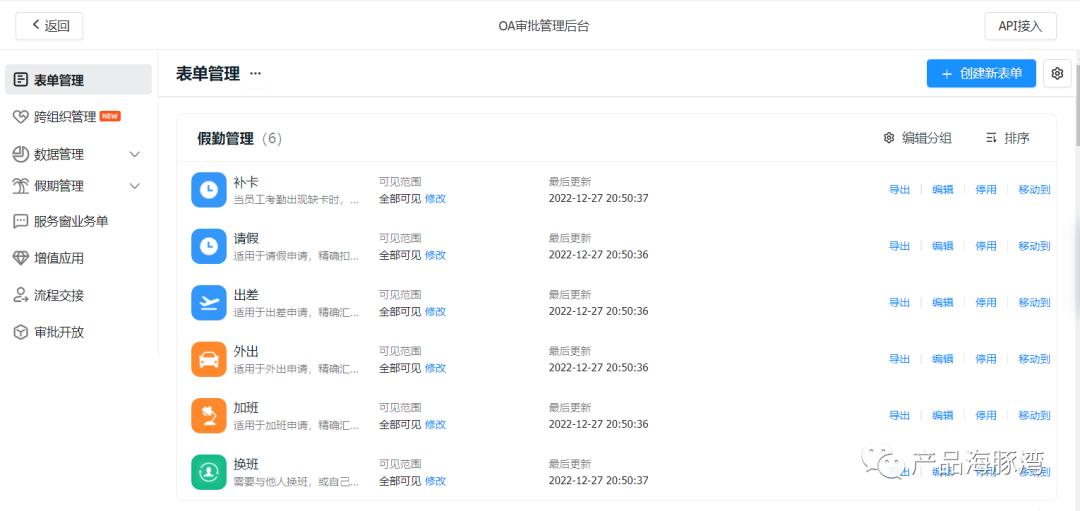Click 导出 for the 加班 form
This screenshot has width=1080, height=511.
coord(900,415)
